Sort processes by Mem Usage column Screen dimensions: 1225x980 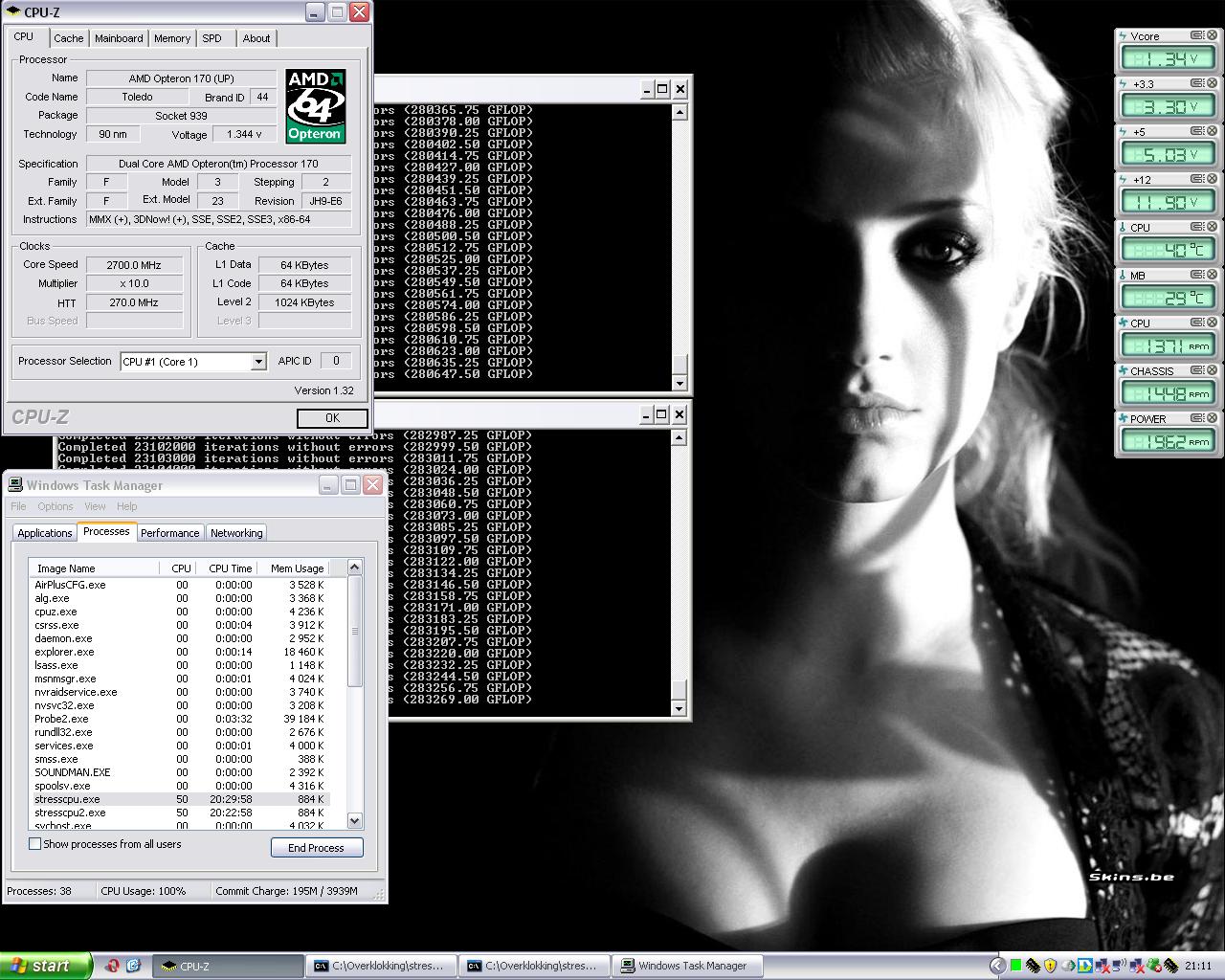[x=294, y=568]
